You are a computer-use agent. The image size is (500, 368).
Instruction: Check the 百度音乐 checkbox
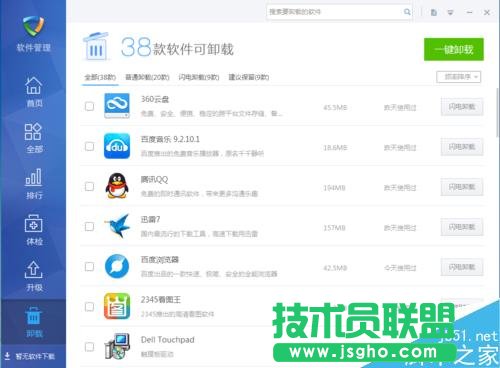(89, 146)
